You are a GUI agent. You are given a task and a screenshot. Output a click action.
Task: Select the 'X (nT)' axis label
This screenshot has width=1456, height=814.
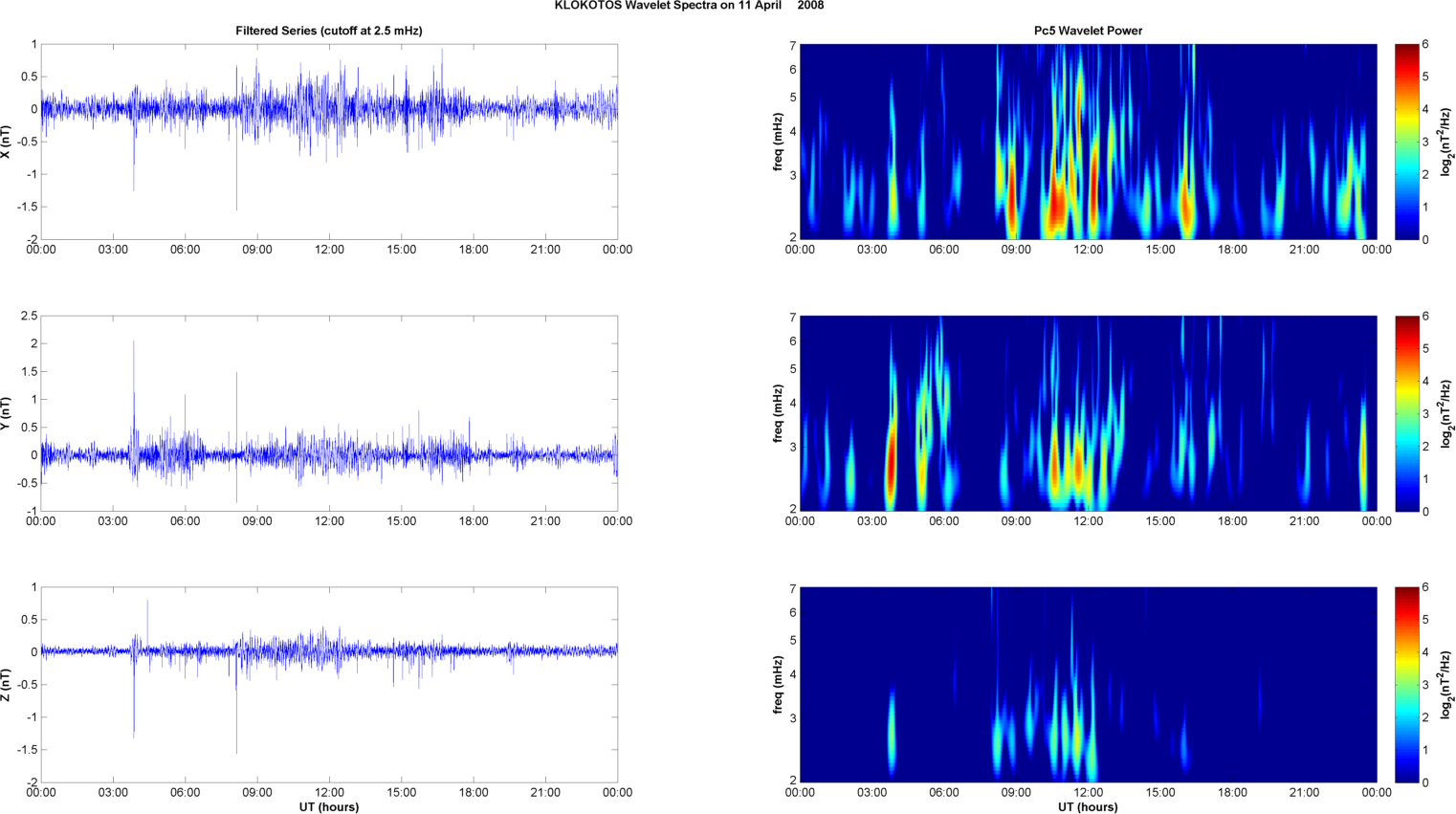(x=6, y=142)
